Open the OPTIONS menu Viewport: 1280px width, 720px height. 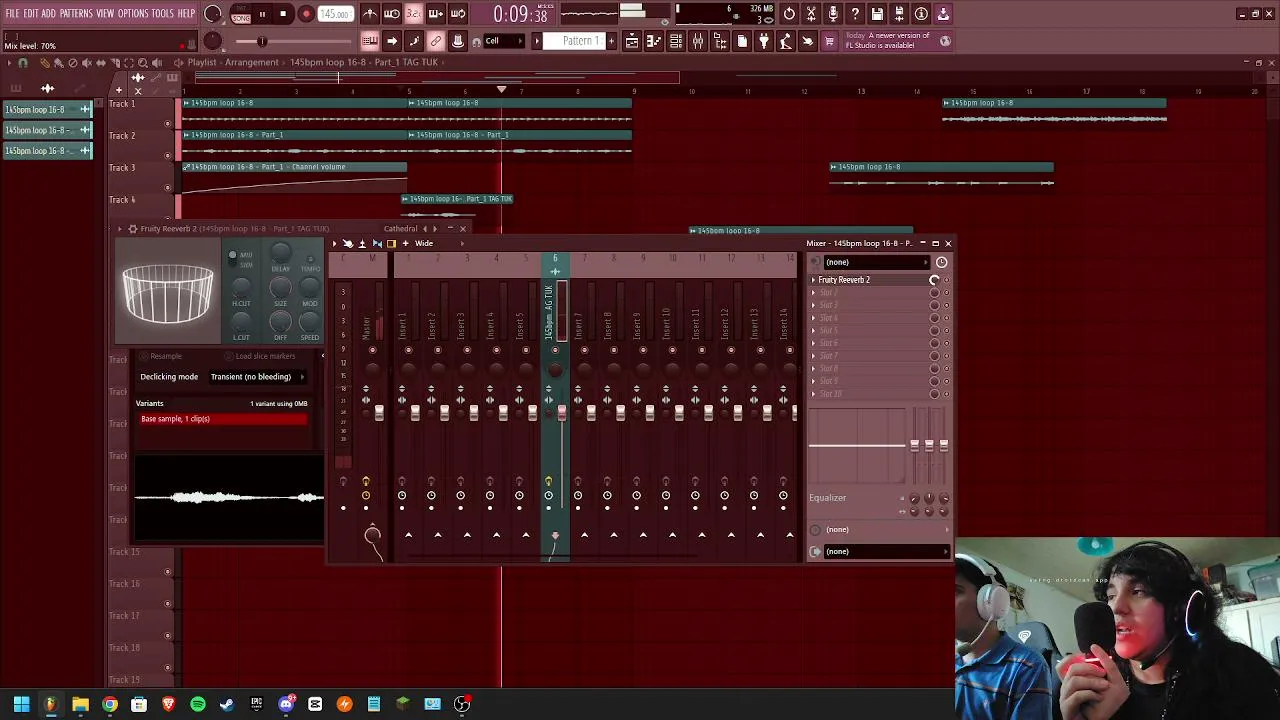tap(133, 14)
